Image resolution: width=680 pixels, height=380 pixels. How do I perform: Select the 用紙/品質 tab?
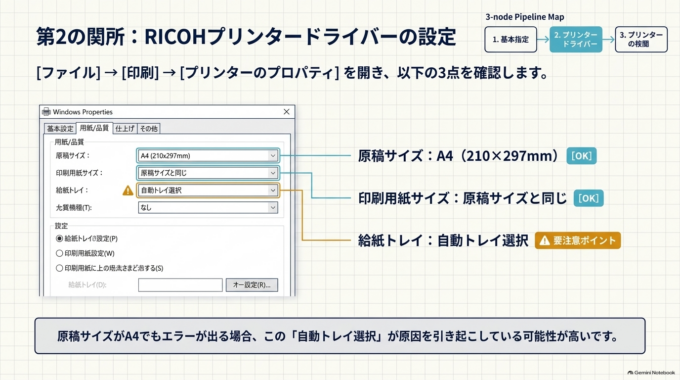[x=94, y=128]
